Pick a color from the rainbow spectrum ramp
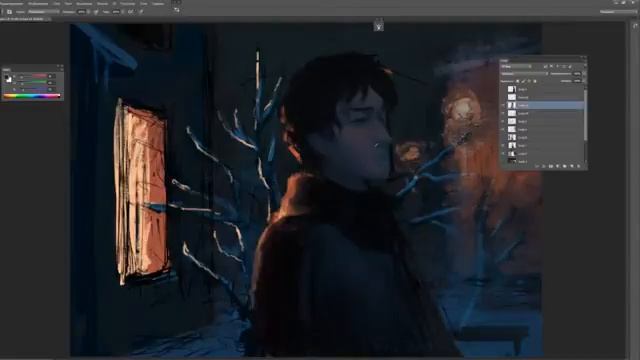640x360 pixels. point(32,96)
